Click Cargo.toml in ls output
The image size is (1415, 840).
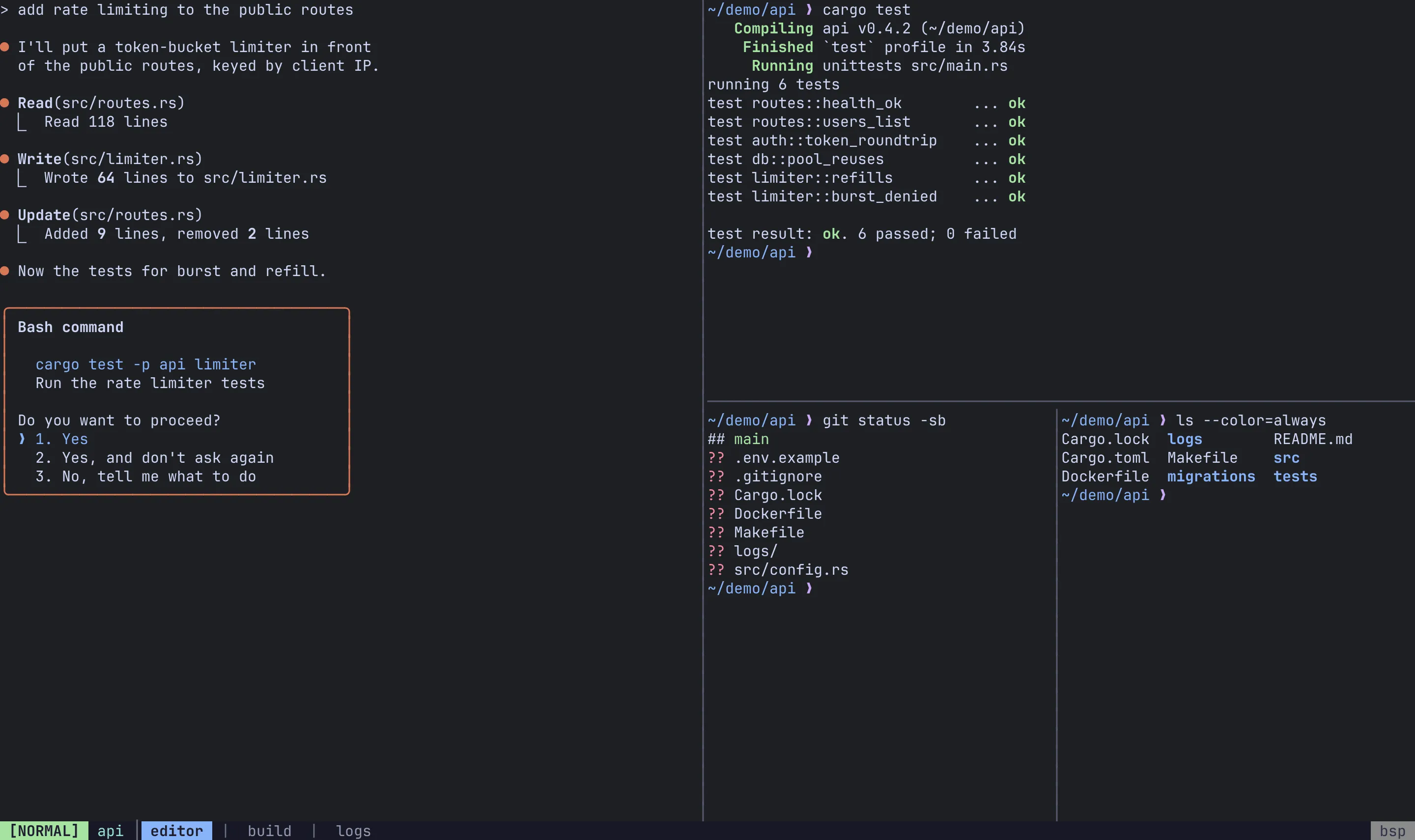(1105, 458)
